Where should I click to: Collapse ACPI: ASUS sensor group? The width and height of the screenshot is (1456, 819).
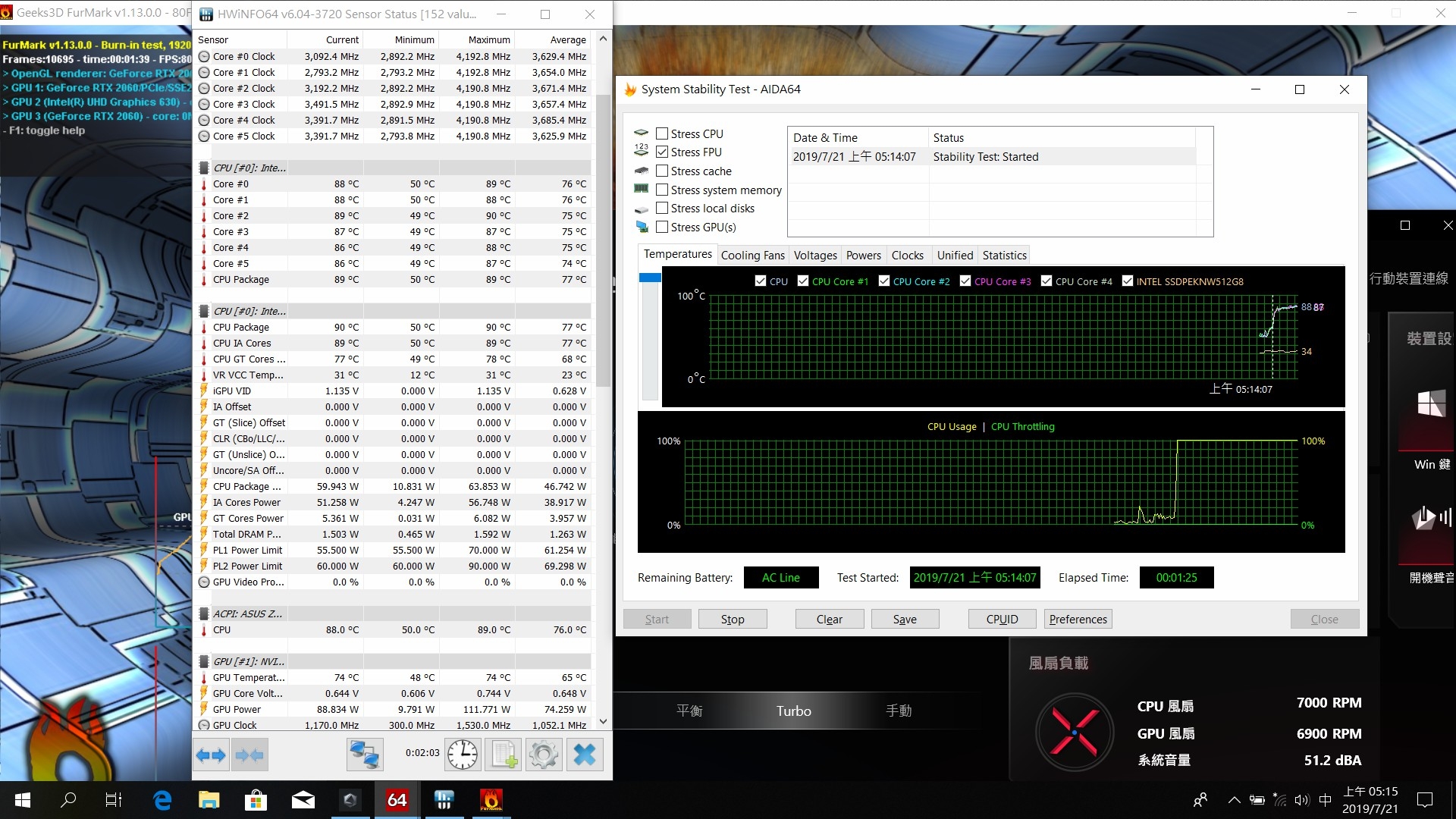point(204,613)
